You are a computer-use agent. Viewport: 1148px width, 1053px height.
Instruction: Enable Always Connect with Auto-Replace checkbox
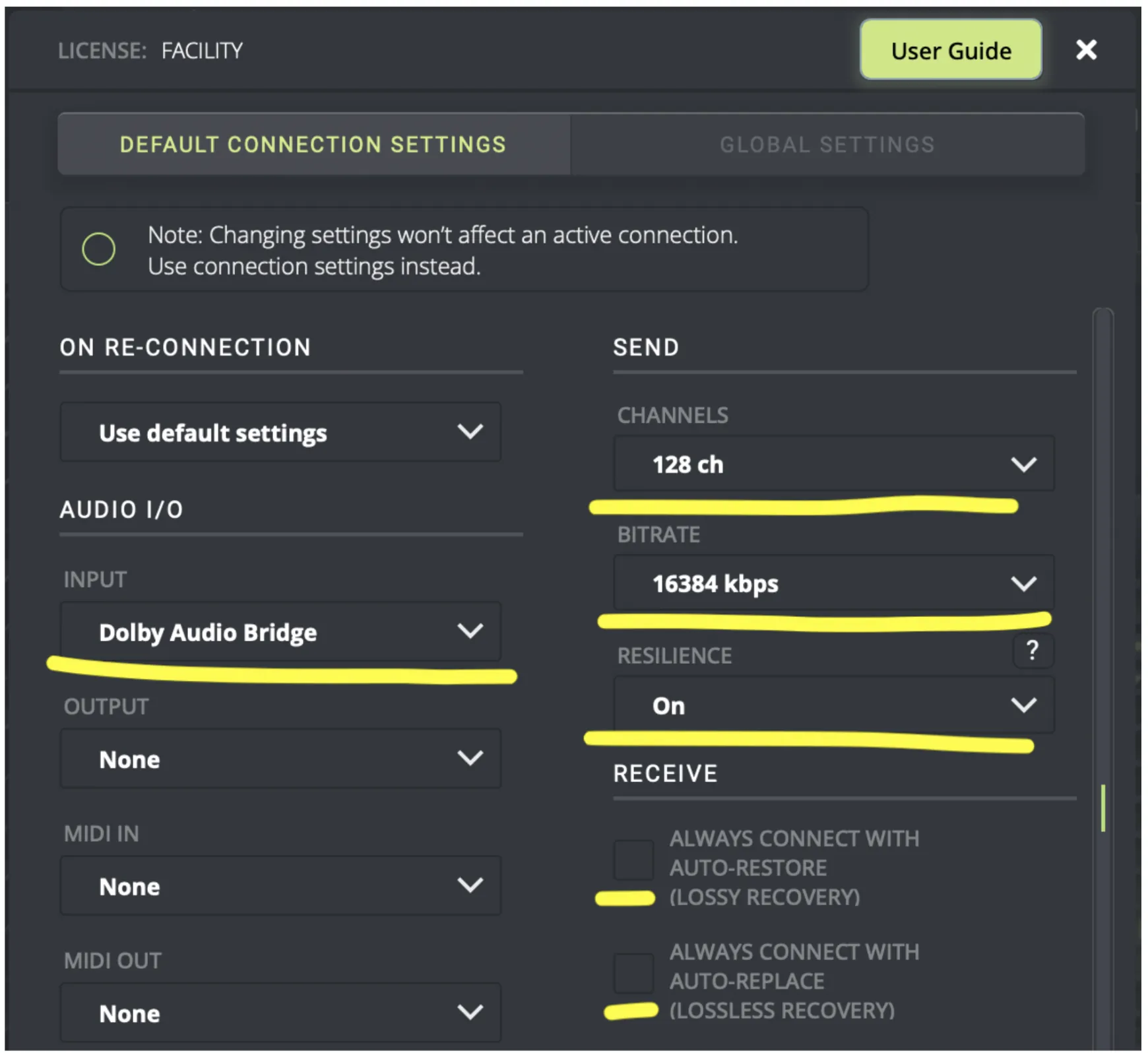click(633, 973)
